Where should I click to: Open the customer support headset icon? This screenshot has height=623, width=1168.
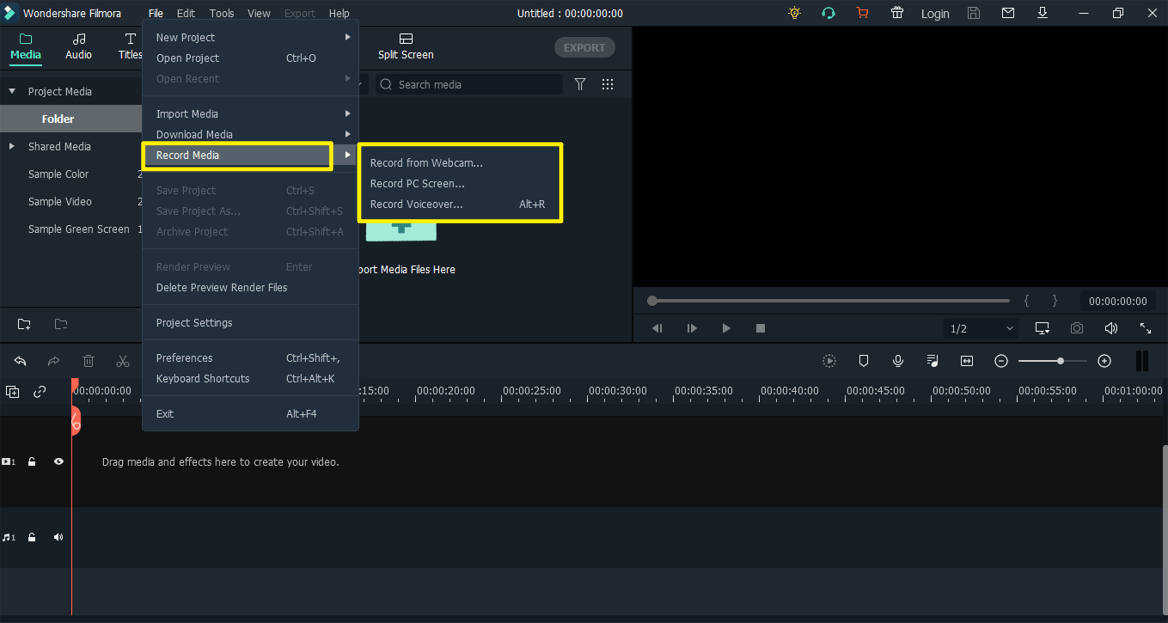point(828,13)
